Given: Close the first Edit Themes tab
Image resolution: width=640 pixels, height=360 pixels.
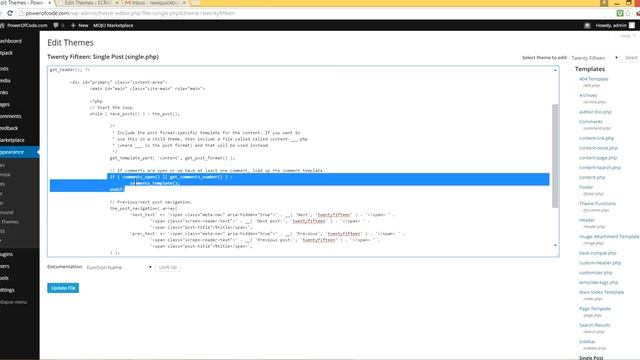Looking at the screenshot, I should click(x=51, y=3).
